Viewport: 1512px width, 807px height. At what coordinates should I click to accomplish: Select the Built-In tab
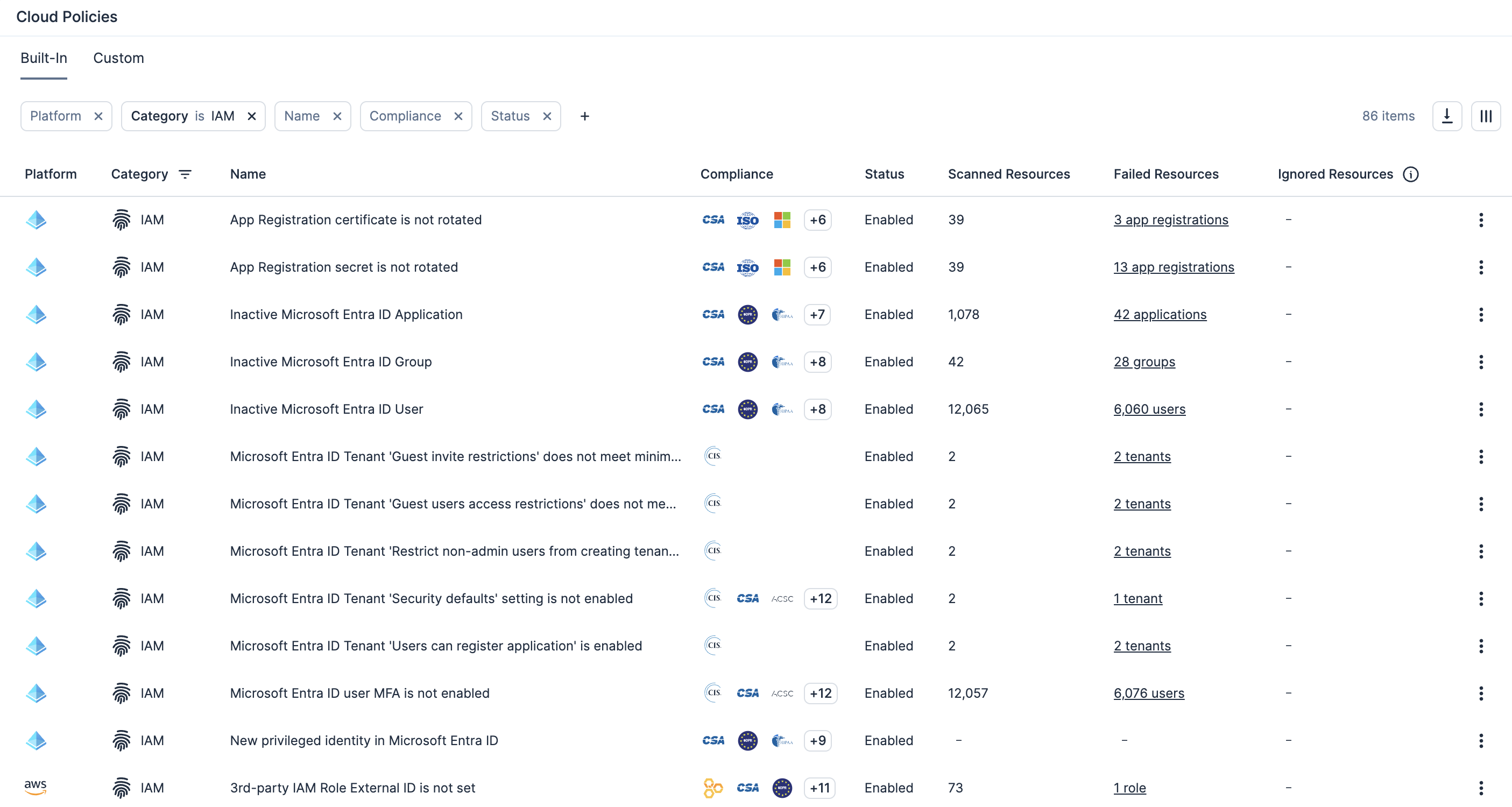pos(44,58)
